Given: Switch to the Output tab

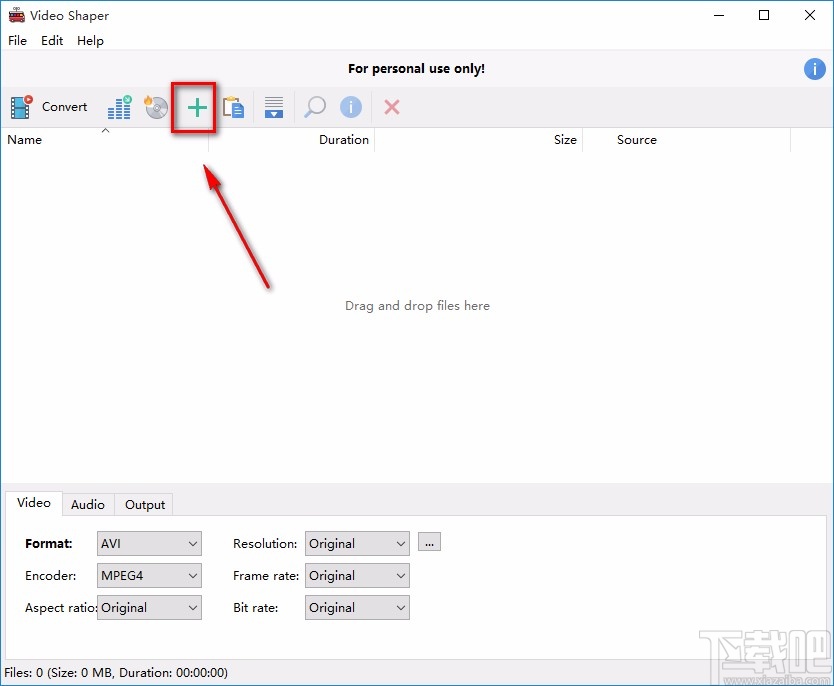Looking at the screenshot, I should coord(145,505).
